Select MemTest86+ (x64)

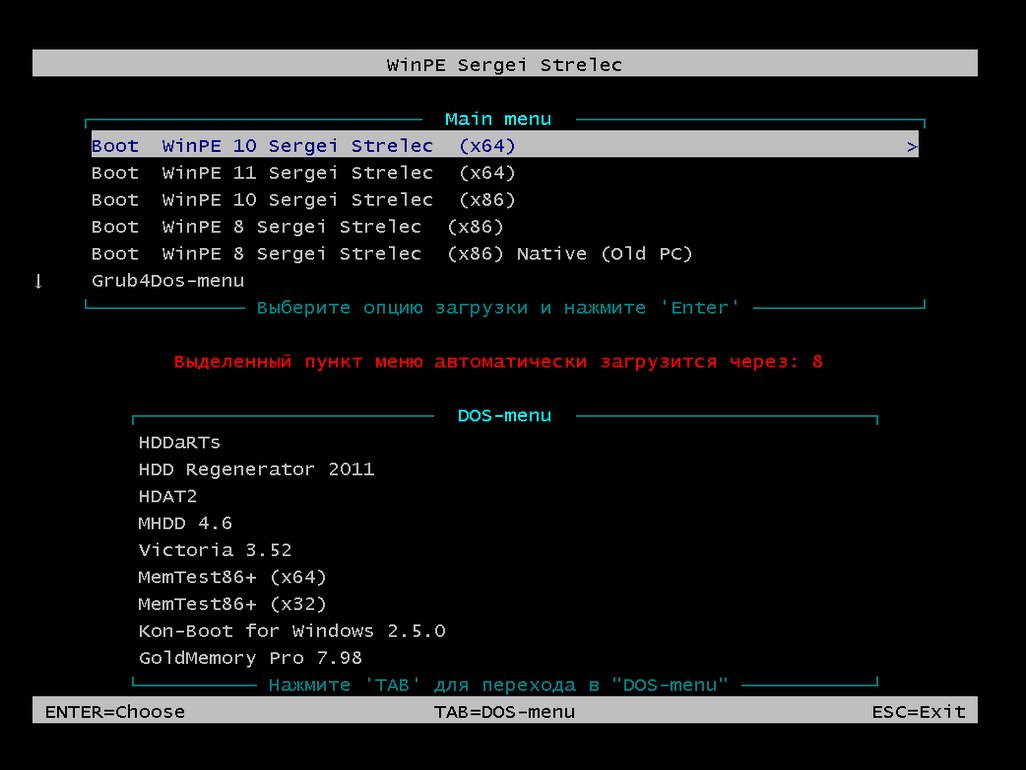coord(232,576)
